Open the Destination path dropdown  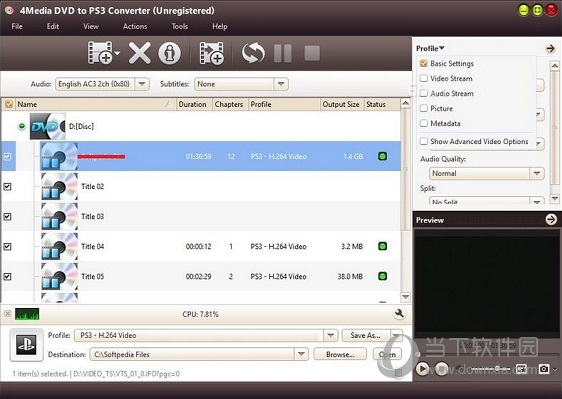pyautogui.click(x=301, y=354)
